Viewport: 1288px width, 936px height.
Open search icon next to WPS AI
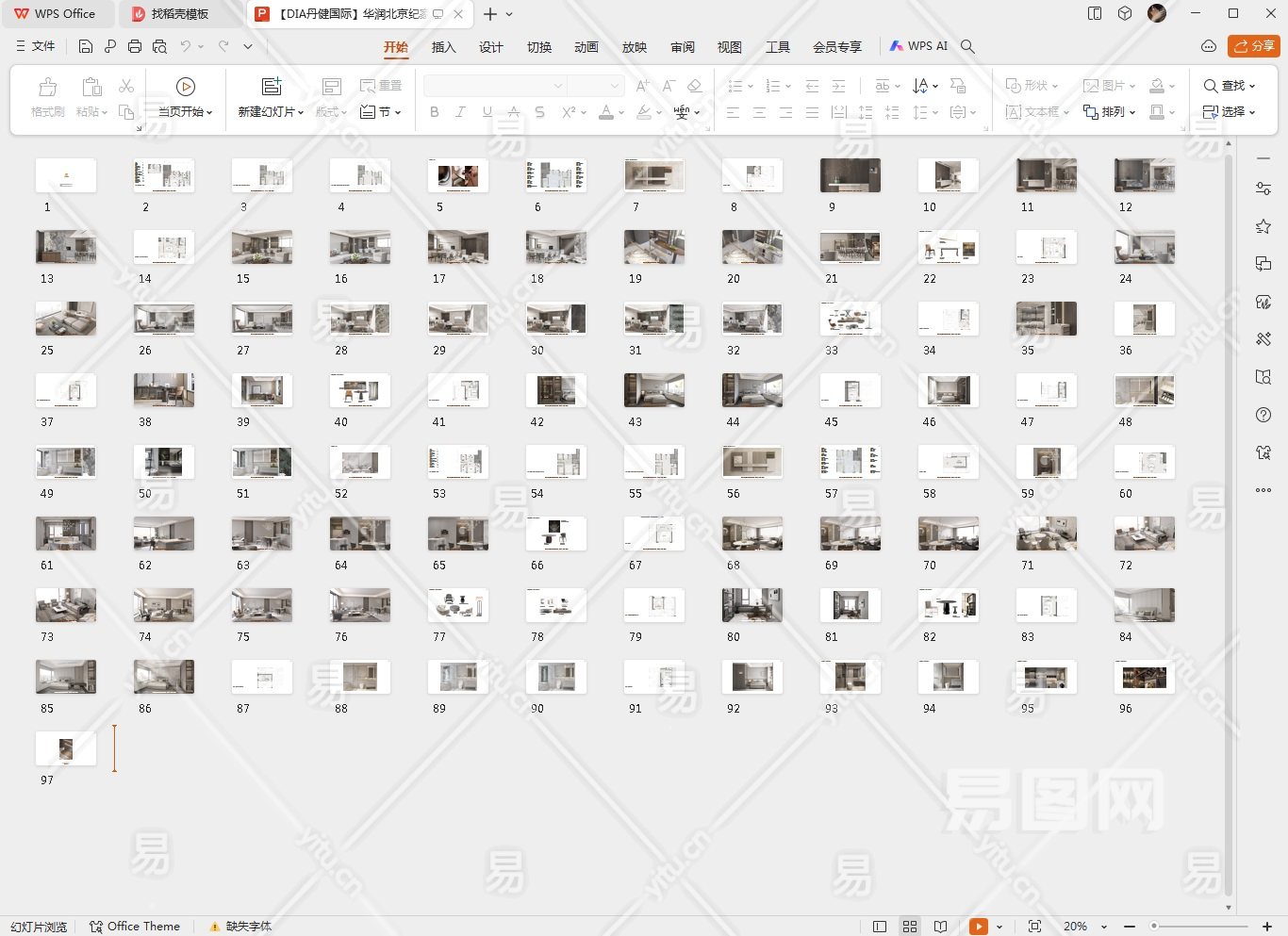point(967,46)
